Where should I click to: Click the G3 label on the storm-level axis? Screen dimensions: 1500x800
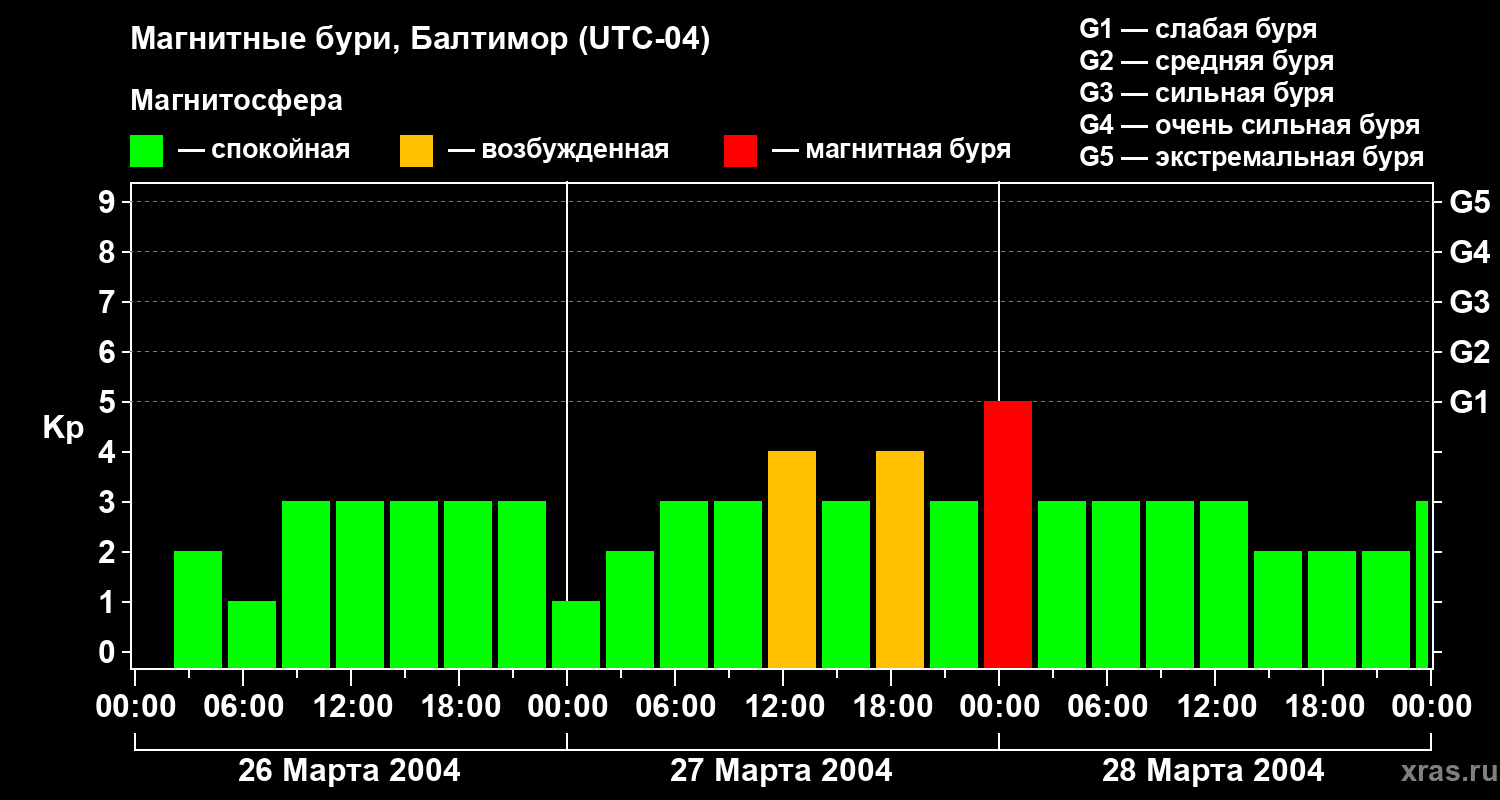[x=1469, y=302]
